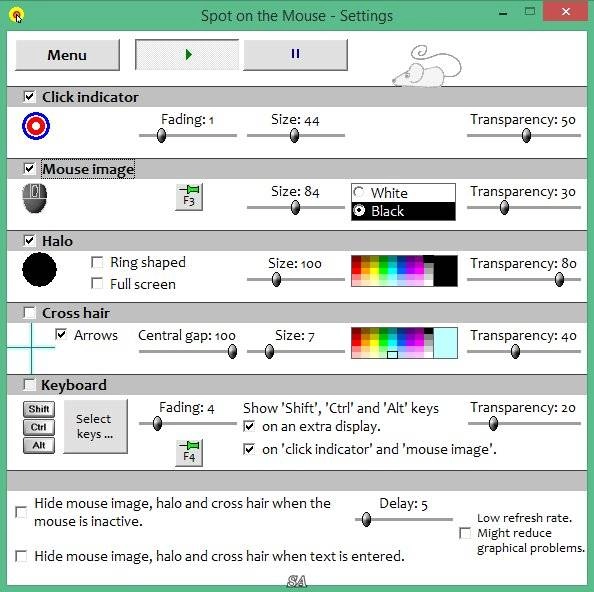
Task: Pick a color from Halo color palette
Action: click(x=392, y=271)
